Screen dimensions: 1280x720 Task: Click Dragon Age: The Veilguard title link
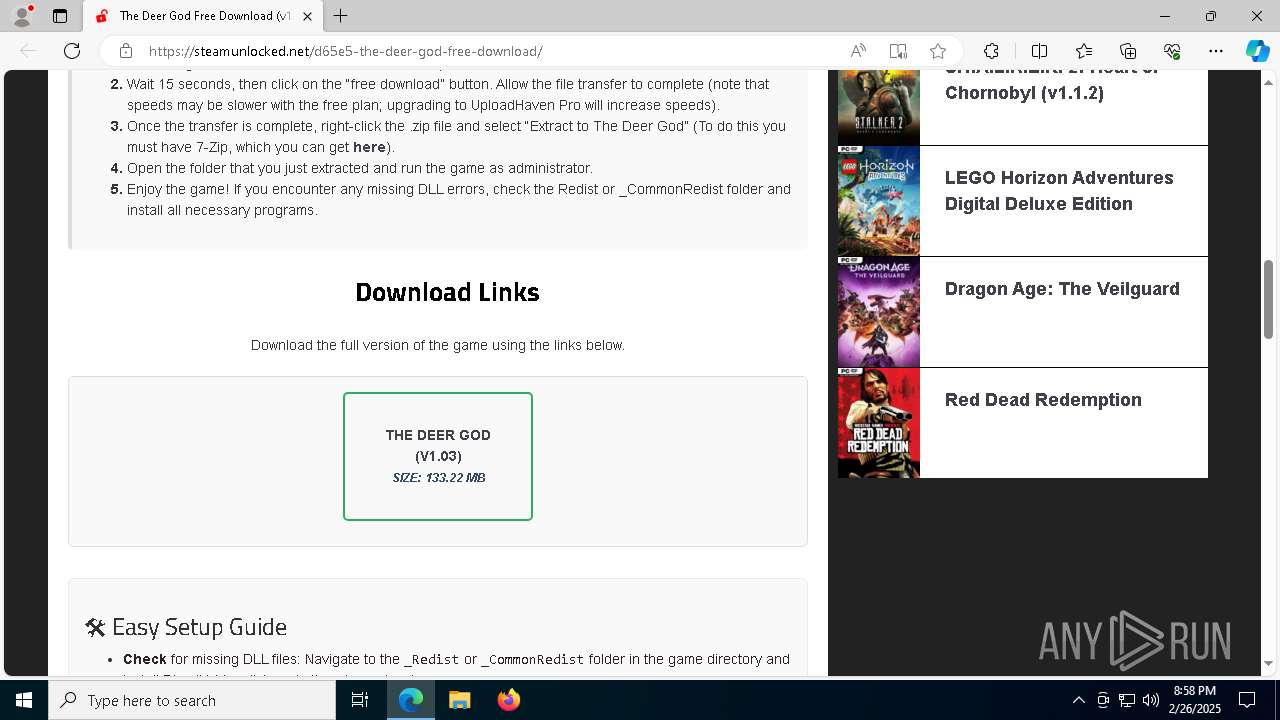pyautogui.click(x=1062, y=288)
